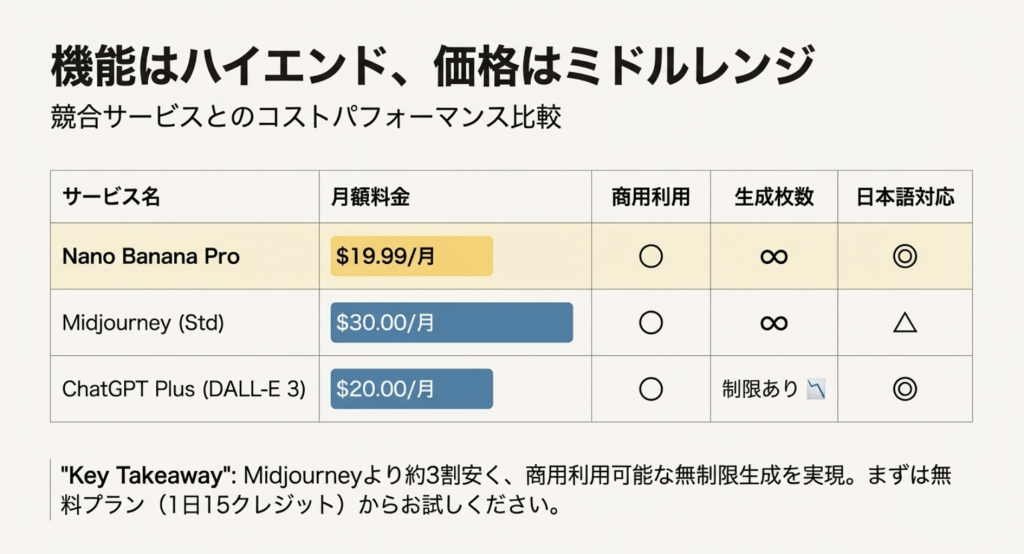Select the Midjourney (Std) service name
The image size is (1024, 554).
[143, 323]
